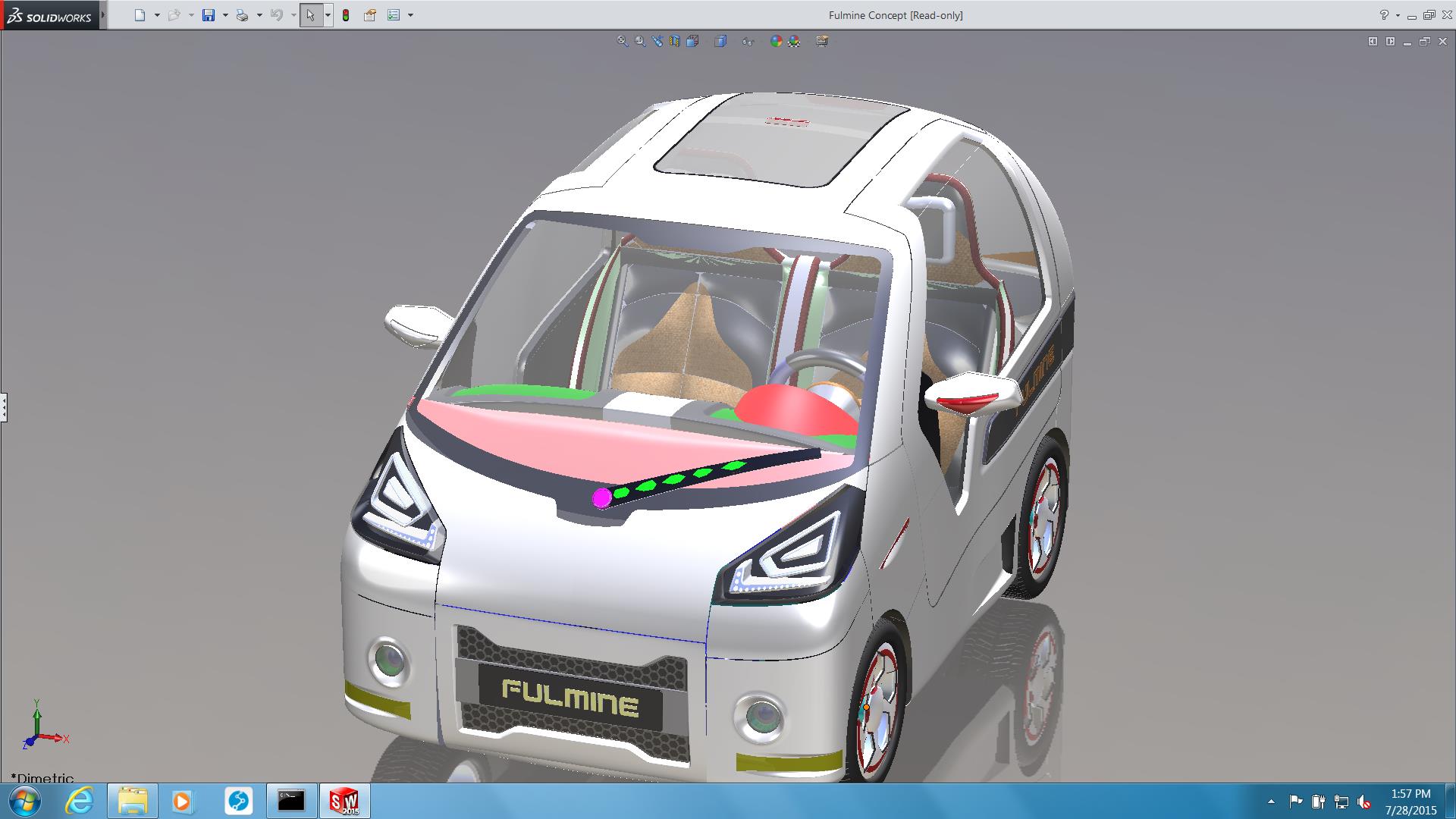Click the Zoom to Area icon

click(x=640, y=41)
